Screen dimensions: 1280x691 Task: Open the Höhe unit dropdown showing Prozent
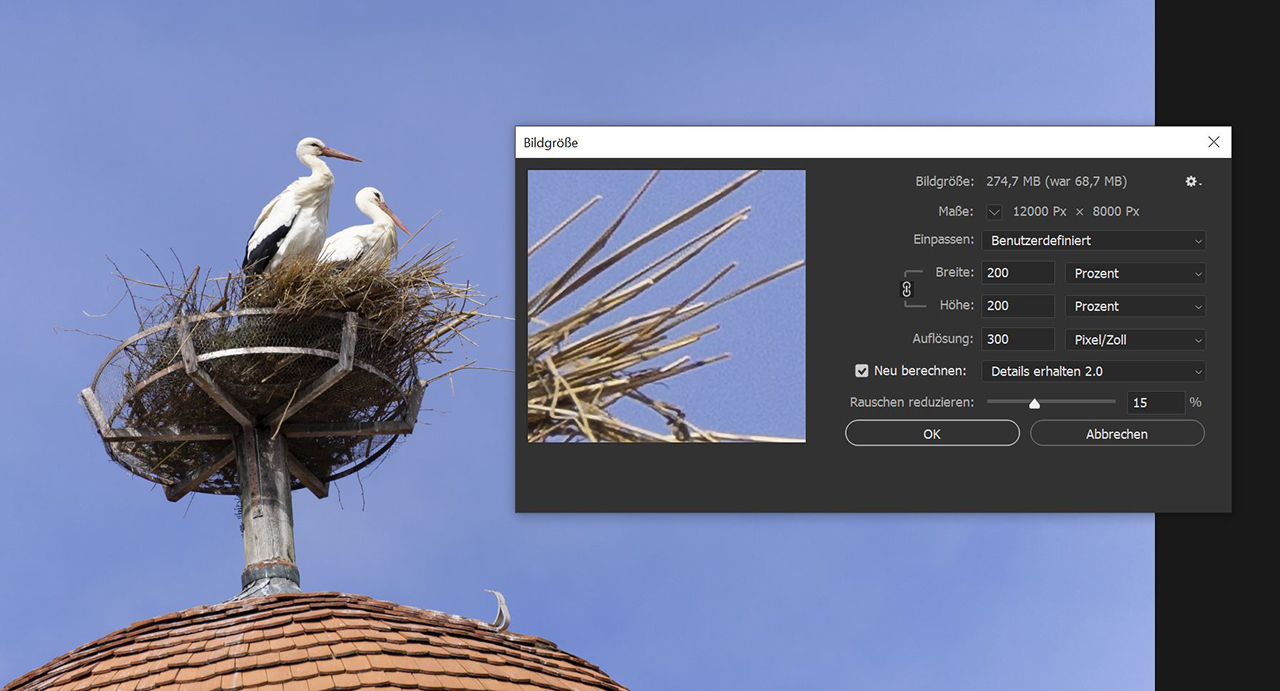(1135, 306)
